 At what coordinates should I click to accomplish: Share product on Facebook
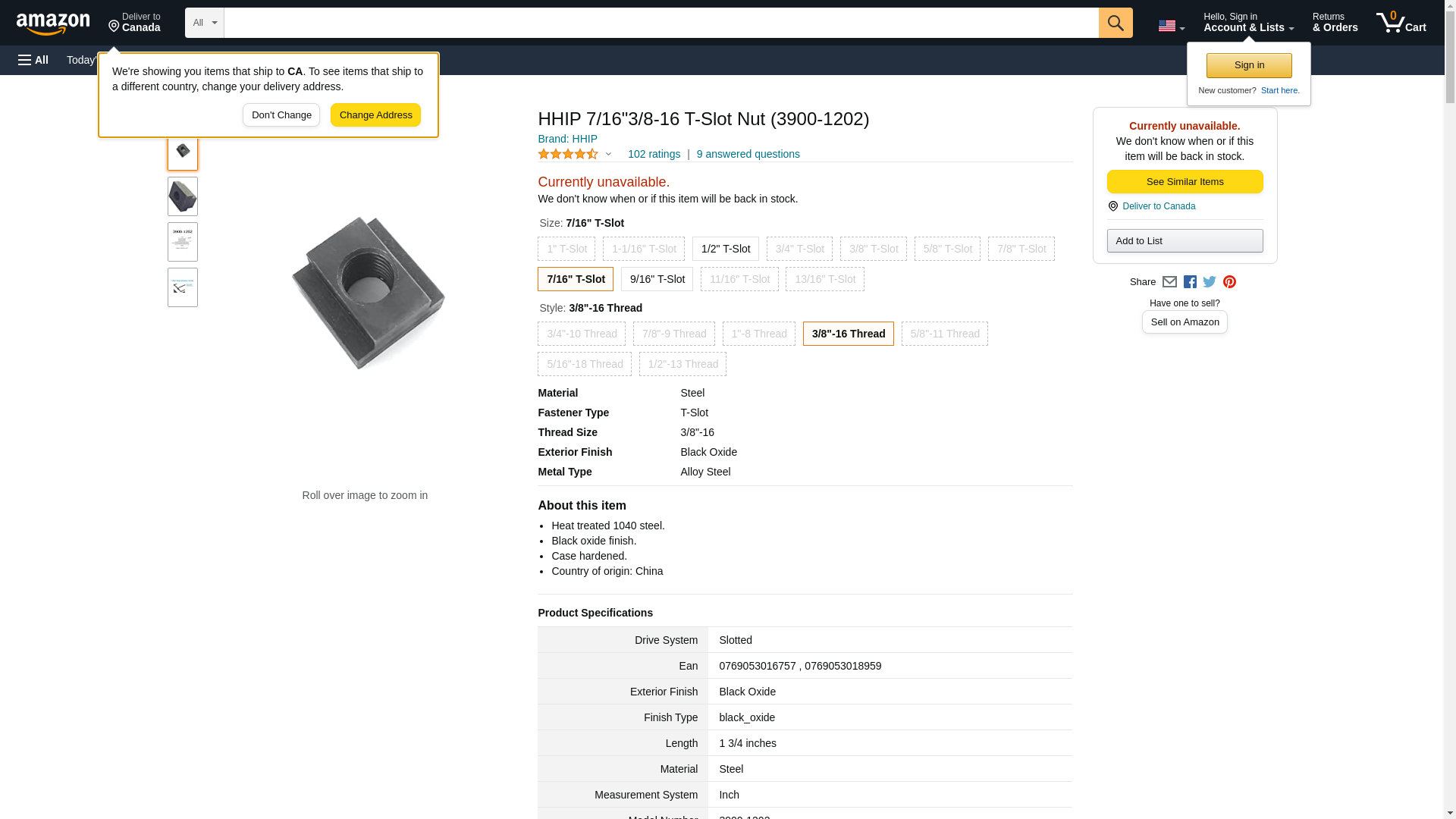pos(1190,282)
